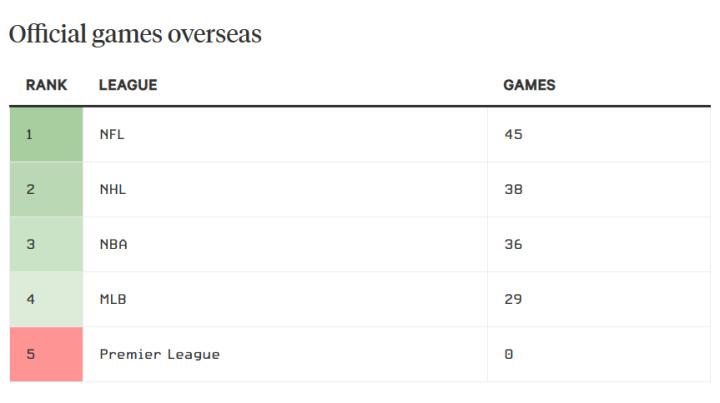Select the red rank 5 cell
720x403 pixels.
46,354
